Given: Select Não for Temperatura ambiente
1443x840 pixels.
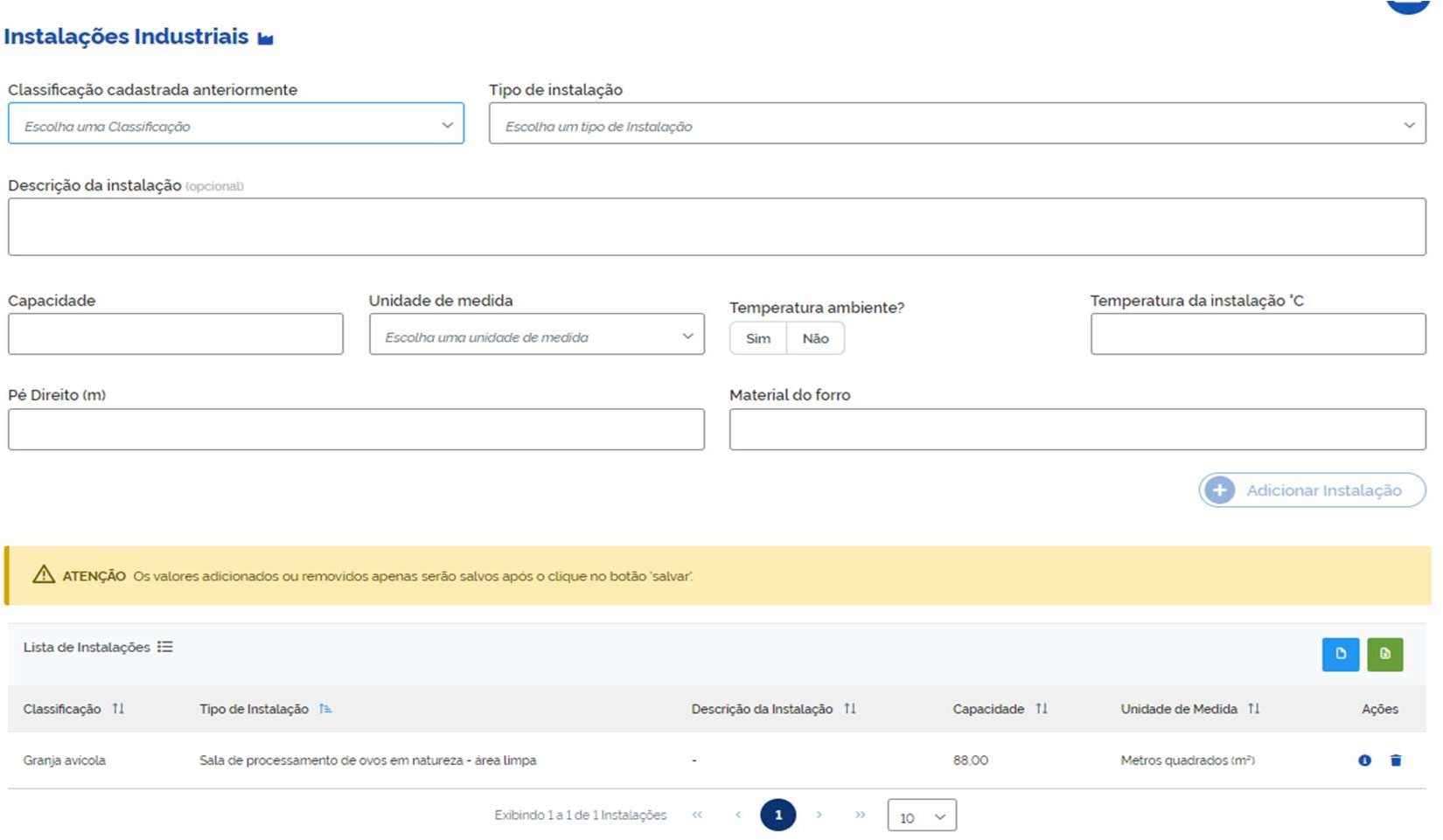Looking at the screenshot, I should tap(815, 338).
